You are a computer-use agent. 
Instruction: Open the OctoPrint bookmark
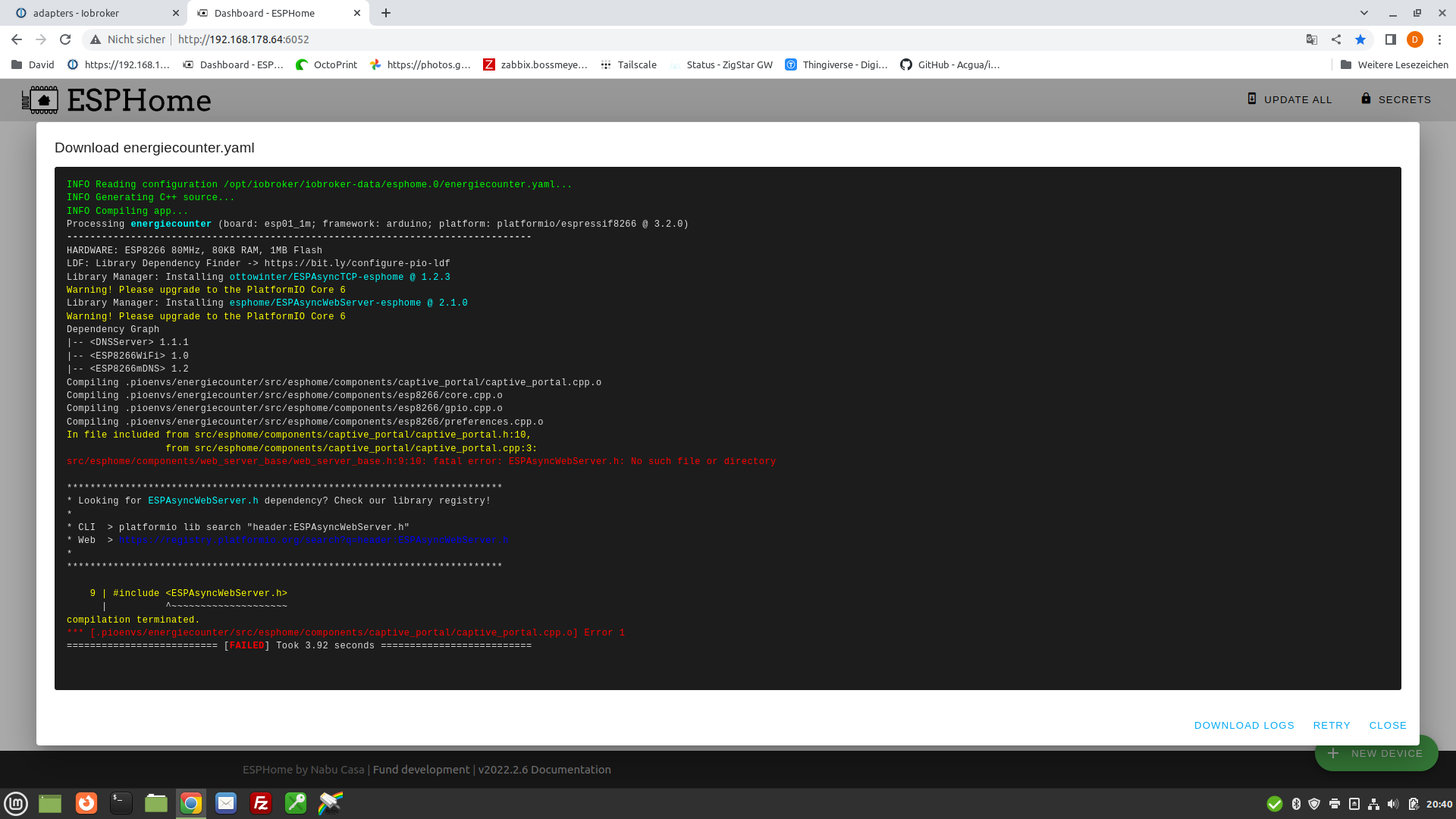click(x=327, y=64)
